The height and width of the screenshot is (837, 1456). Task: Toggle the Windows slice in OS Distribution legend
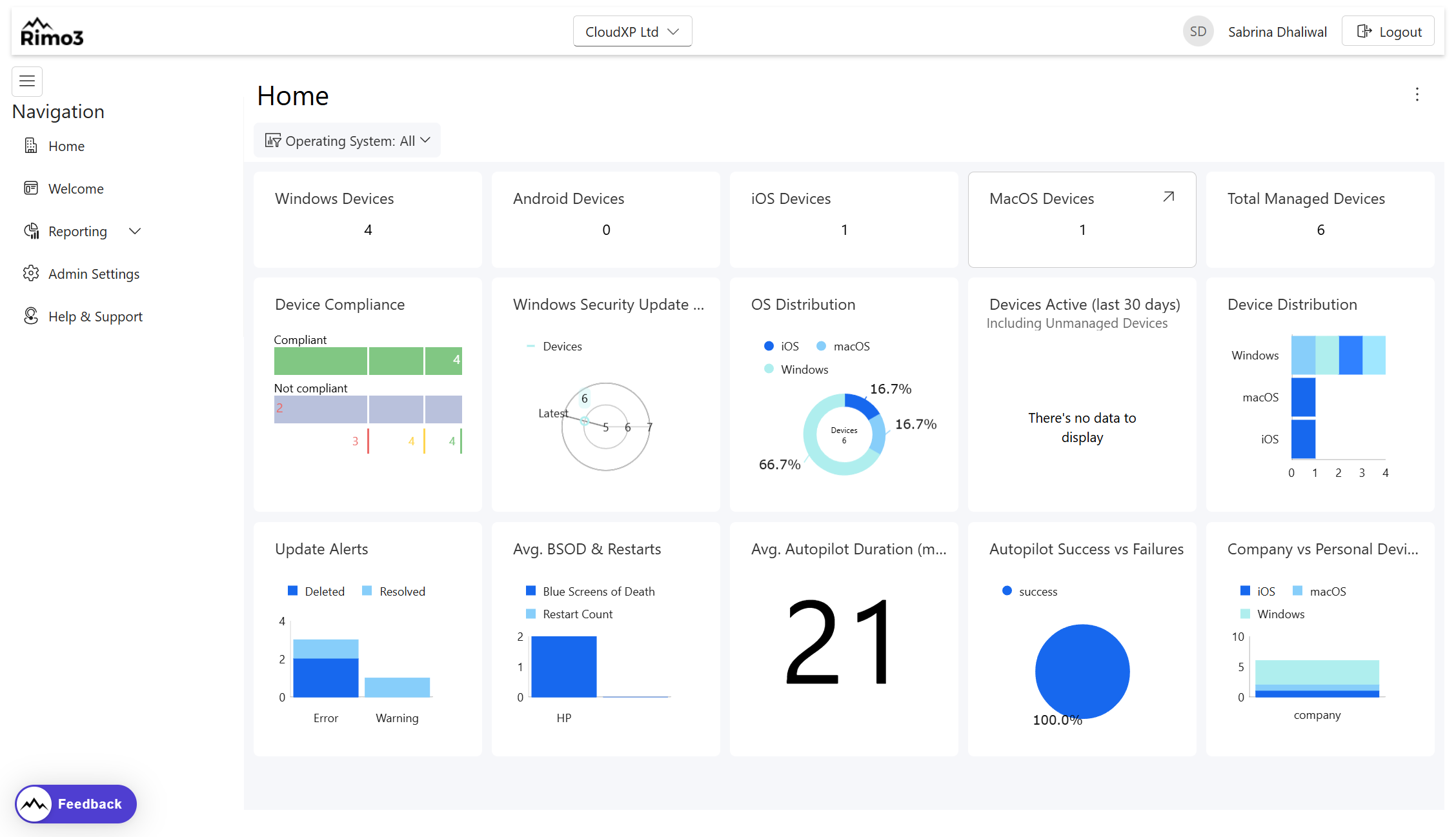point(795,368)
